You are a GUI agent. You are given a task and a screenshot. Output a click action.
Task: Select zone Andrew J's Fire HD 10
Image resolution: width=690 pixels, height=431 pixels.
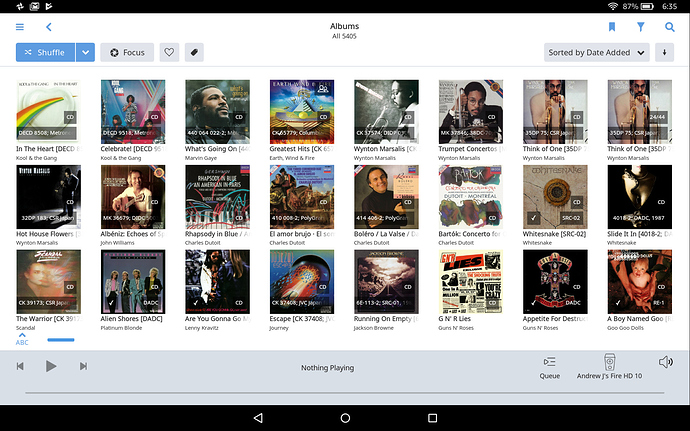click(x=609, y=366)
